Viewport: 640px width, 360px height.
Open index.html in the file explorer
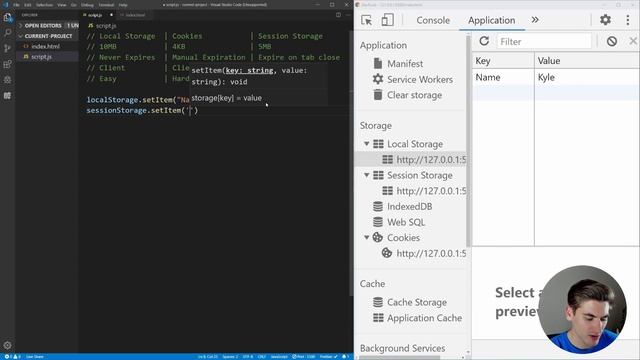tap(47, 47)
